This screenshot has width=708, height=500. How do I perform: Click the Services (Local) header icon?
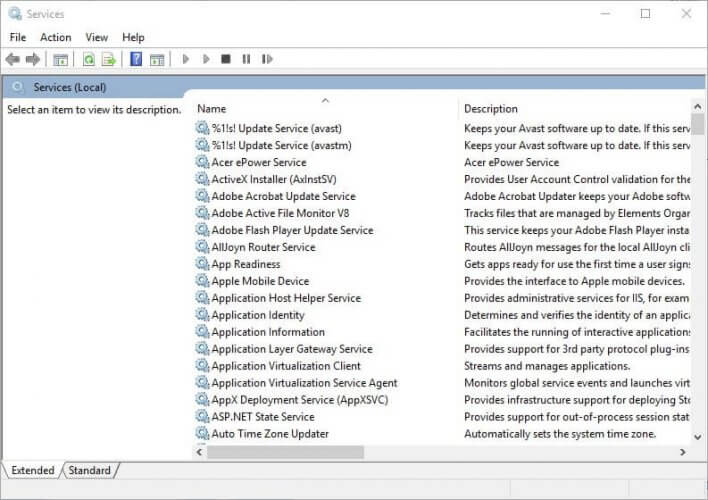pos(18,87)
